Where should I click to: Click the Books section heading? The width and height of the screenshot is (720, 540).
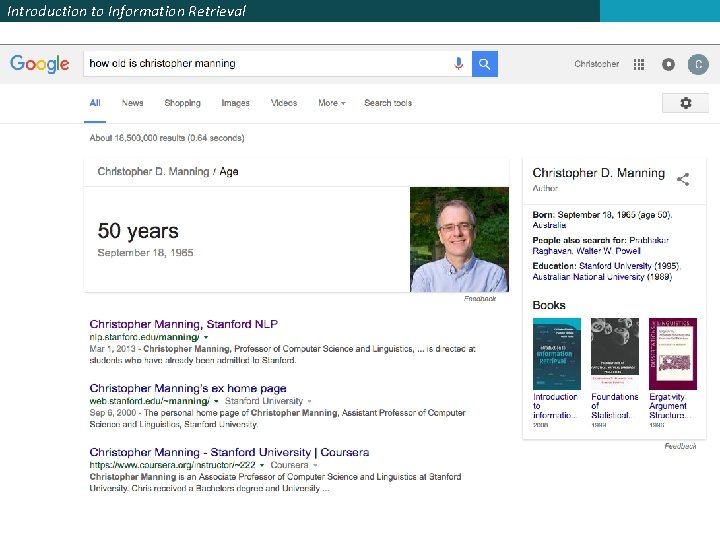(x=549, y=305)
